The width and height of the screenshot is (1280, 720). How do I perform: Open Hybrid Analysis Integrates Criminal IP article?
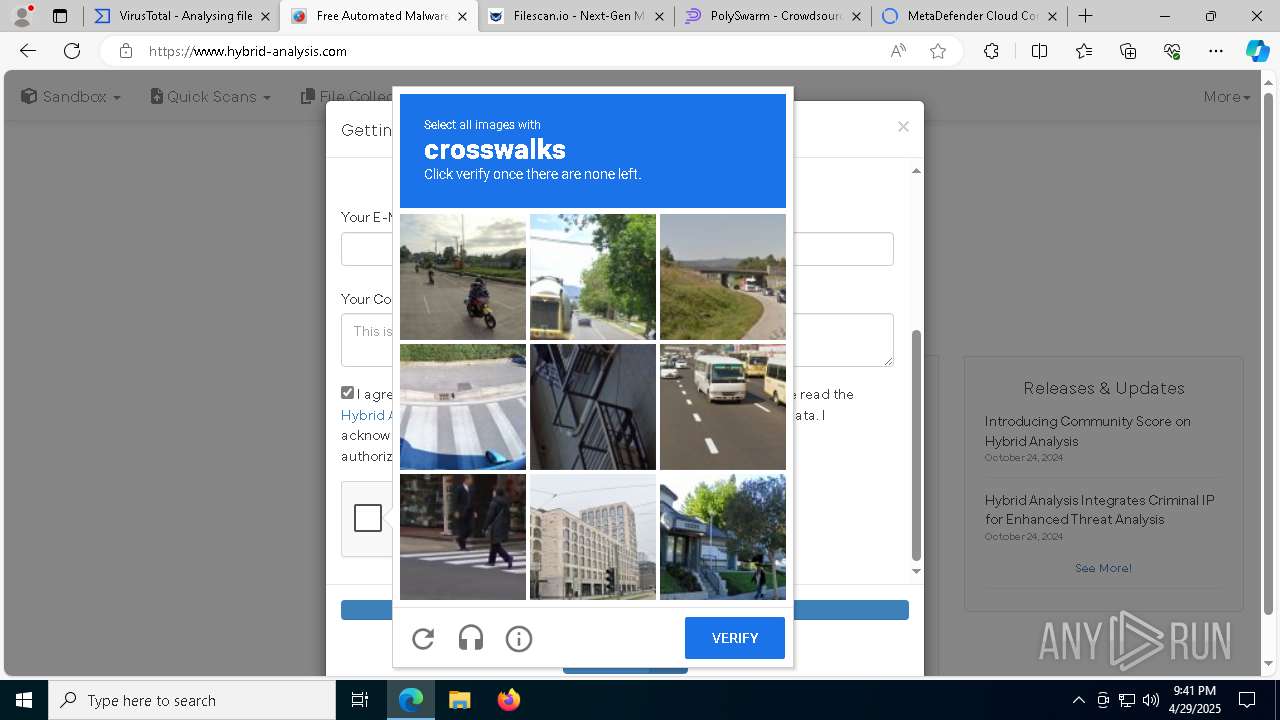1099,510
